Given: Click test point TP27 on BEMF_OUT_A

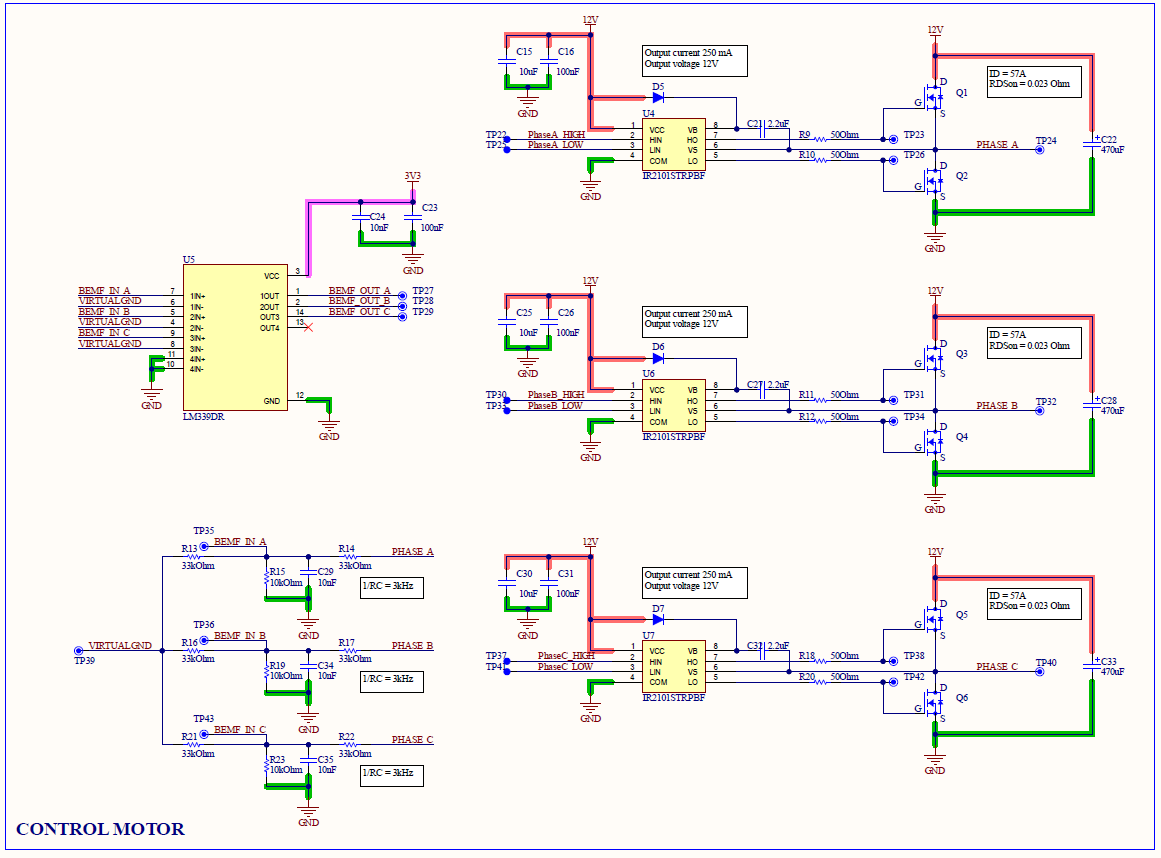Looking at the screenshot, I should pyautogui.click(x=402, y=295).
